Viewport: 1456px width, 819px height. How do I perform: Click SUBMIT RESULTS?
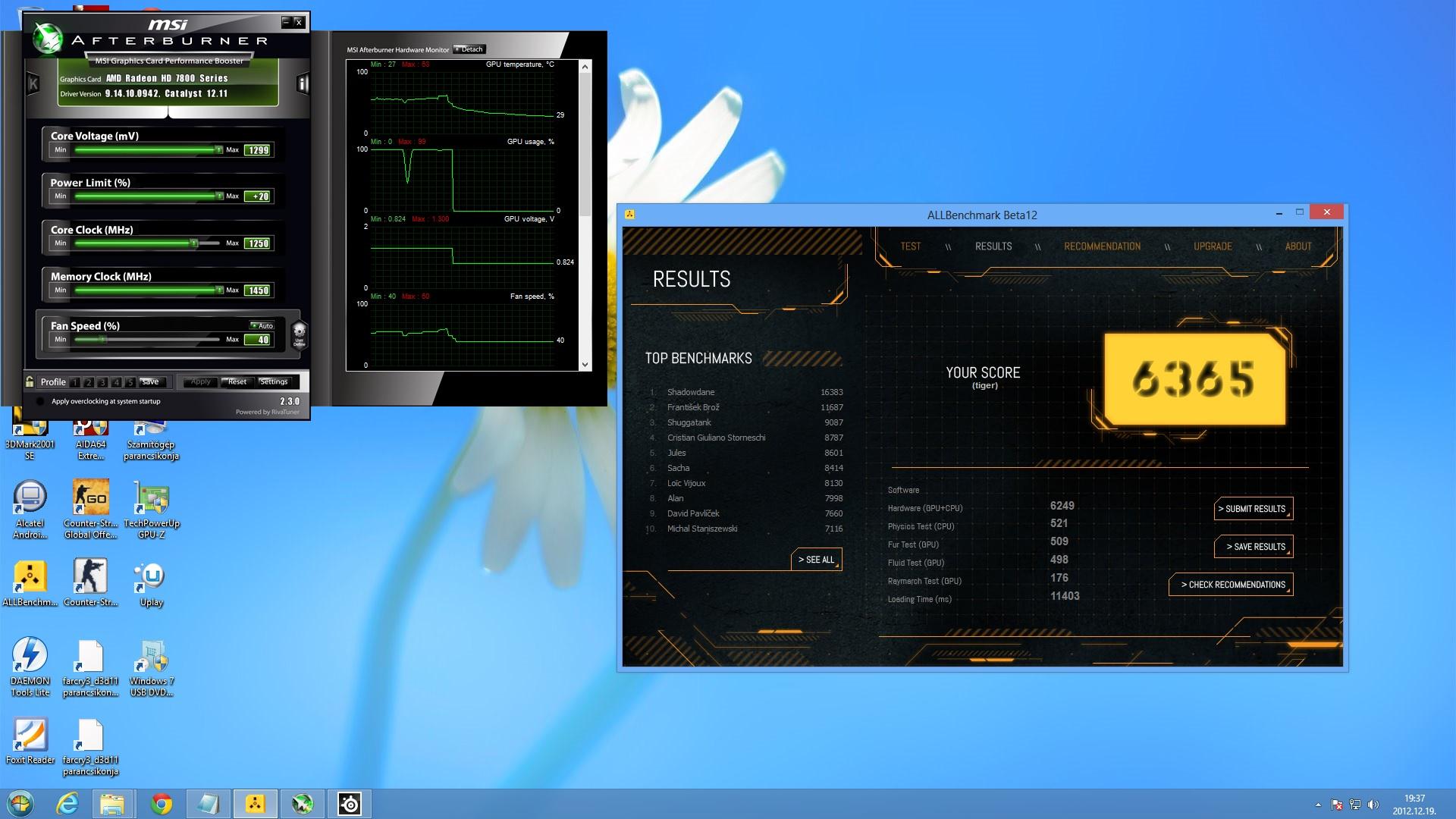(1253, 509)
